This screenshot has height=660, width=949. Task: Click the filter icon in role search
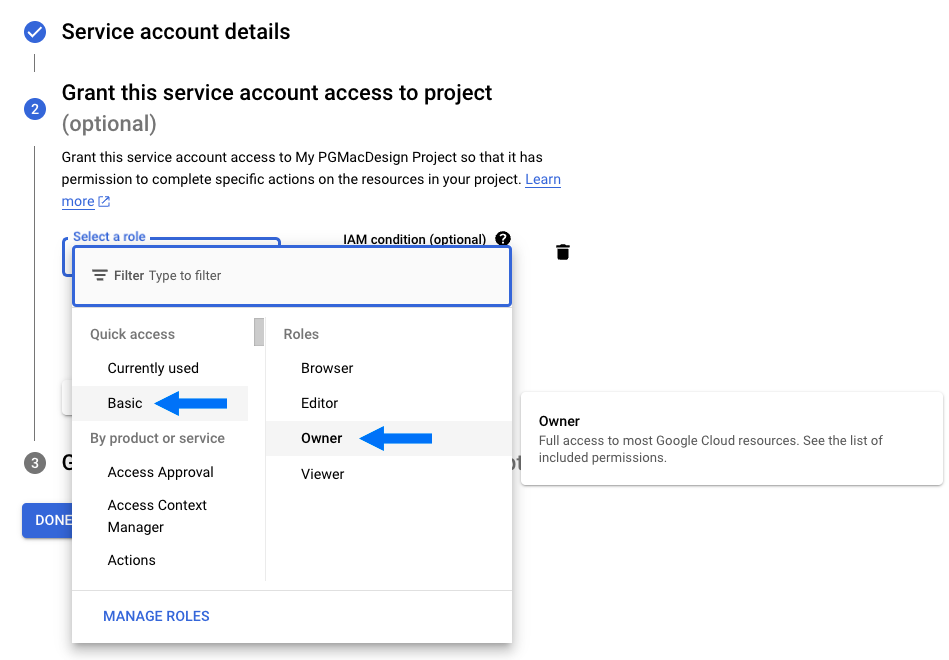pos(99,276)
